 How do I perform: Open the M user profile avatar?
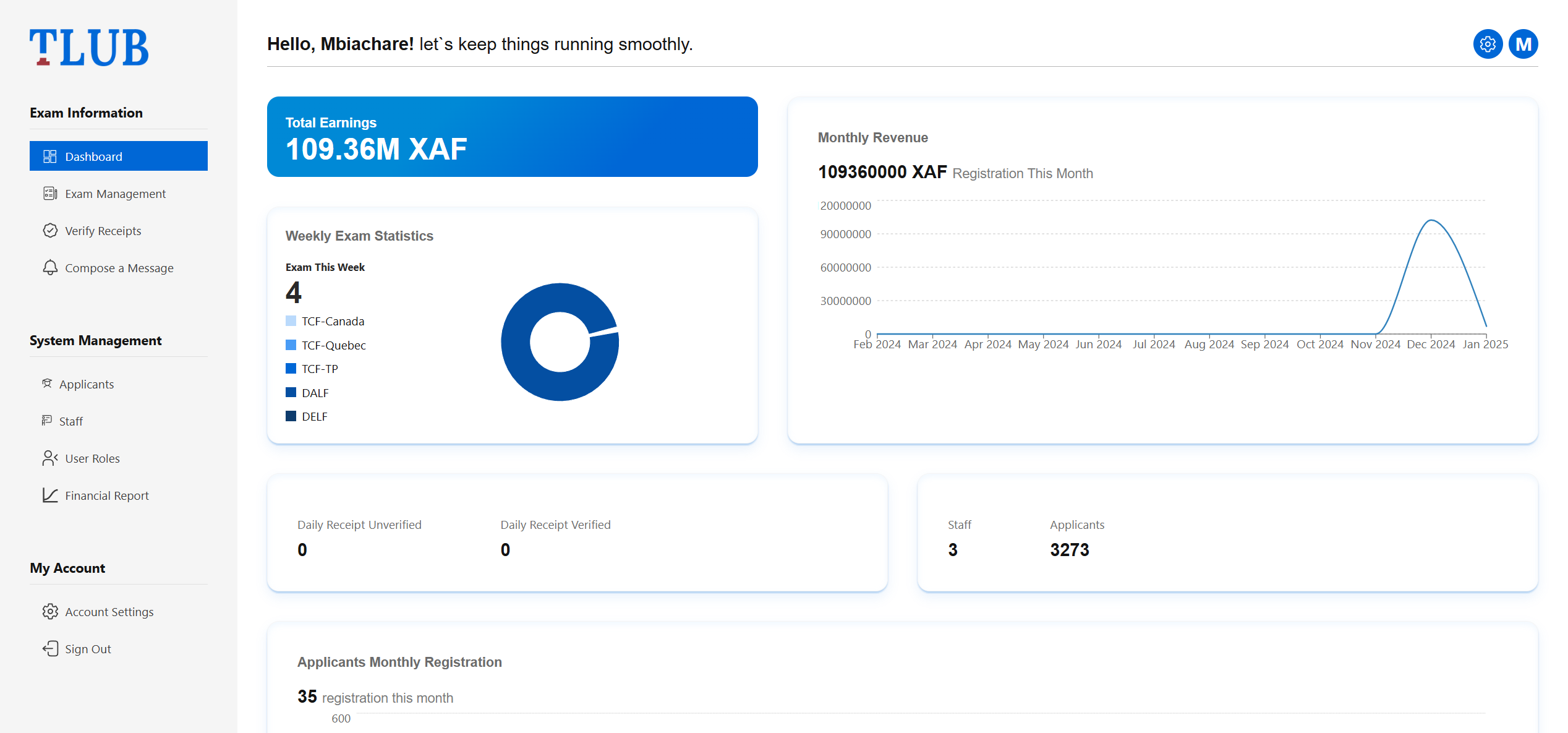pyautogui.click(x=1523, y=44)
